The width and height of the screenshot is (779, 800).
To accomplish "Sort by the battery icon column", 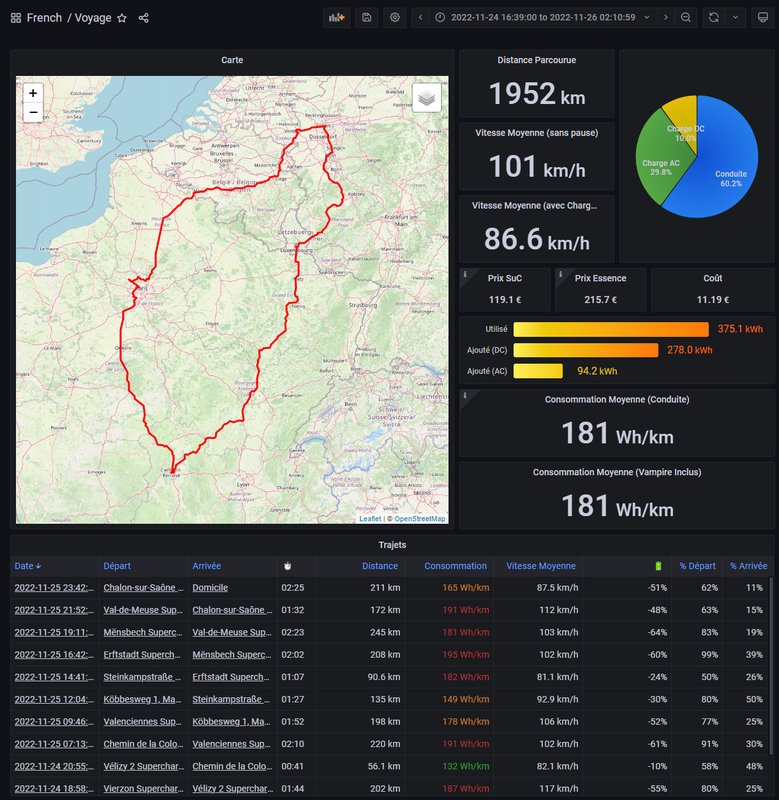I will [658, 566].
